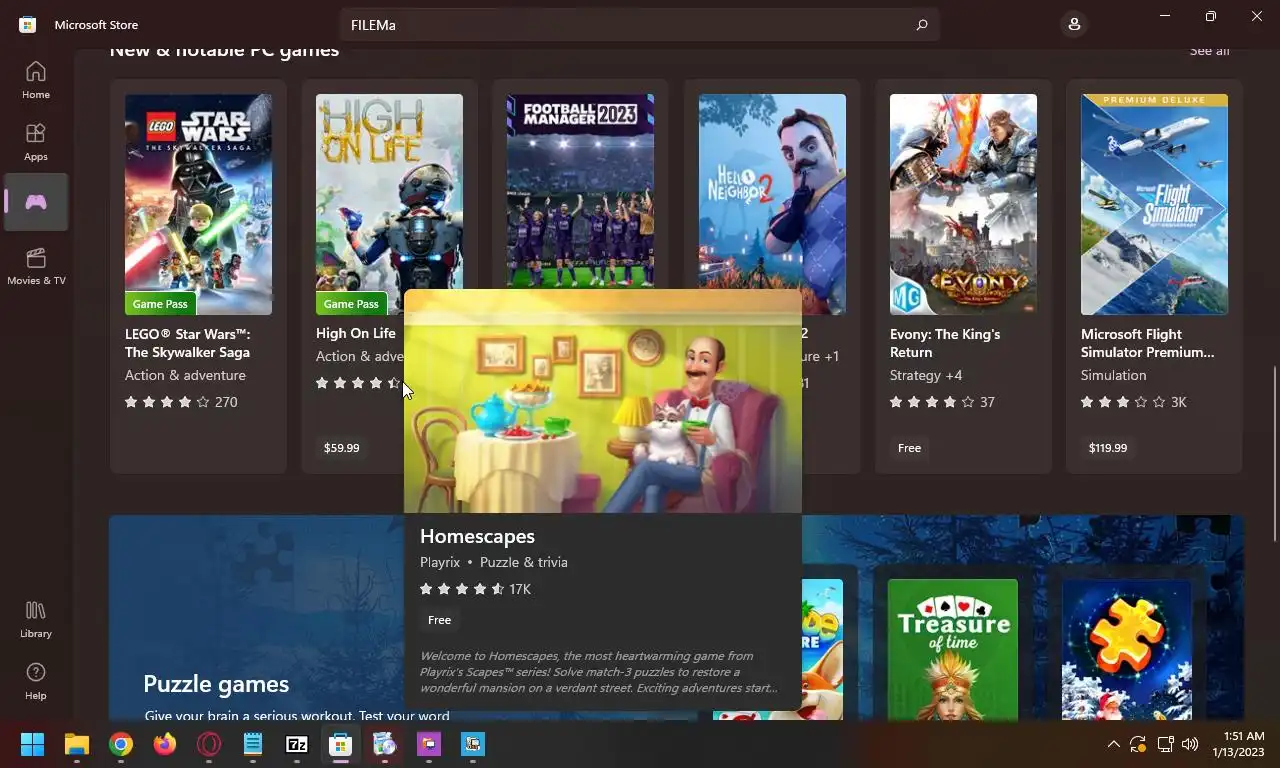Select the Gaming controller icon in sidebar
This screenshot has width=1280, height=768.
36,202
